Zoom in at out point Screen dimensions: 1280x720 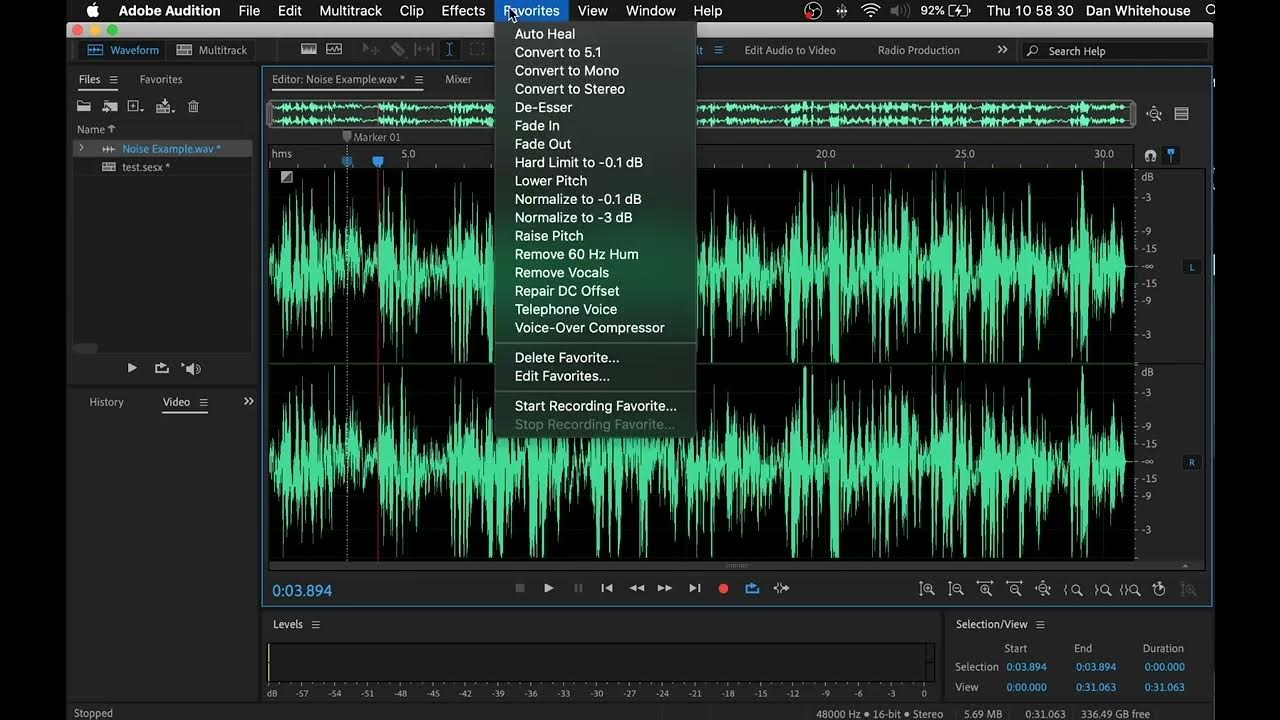click(1103, 590)
